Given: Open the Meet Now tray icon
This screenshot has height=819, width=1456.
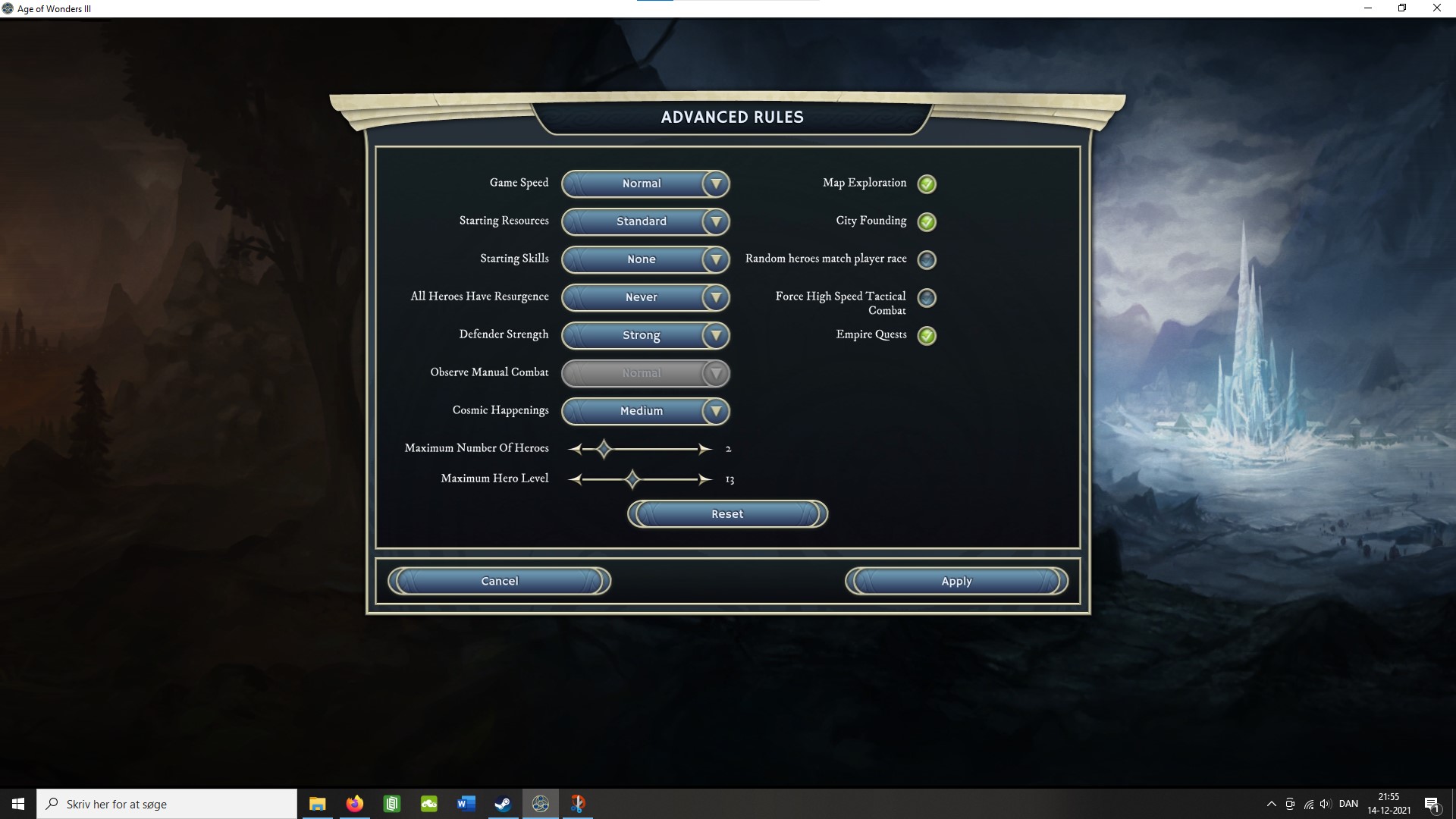Looking at the screenshot, I should tap(1290, 804).
